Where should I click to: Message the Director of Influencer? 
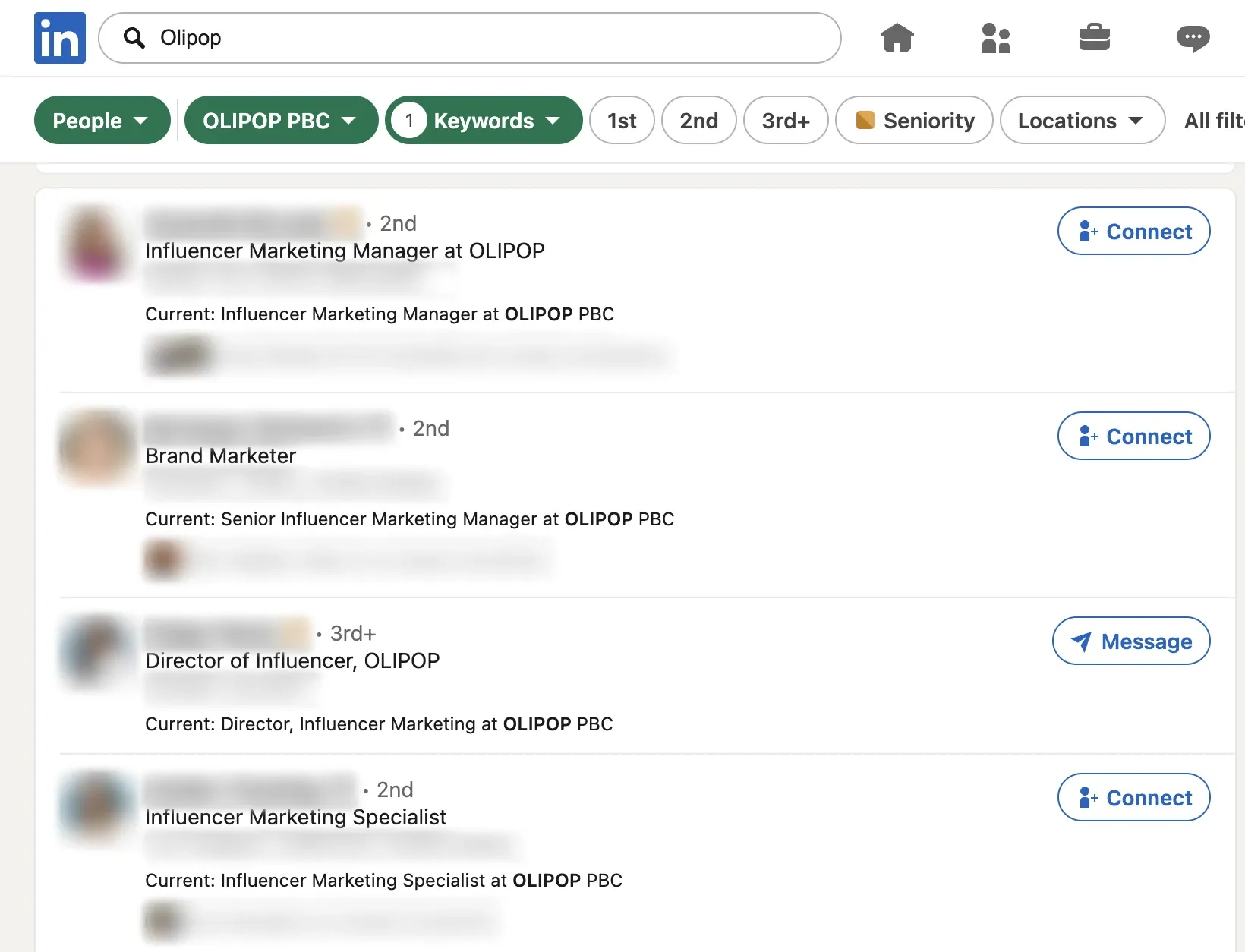pos(1131,641)
